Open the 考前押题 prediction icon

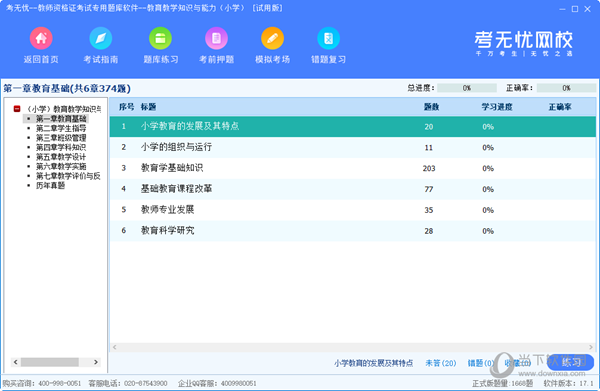pyautogui.click(x=217, y=38)
